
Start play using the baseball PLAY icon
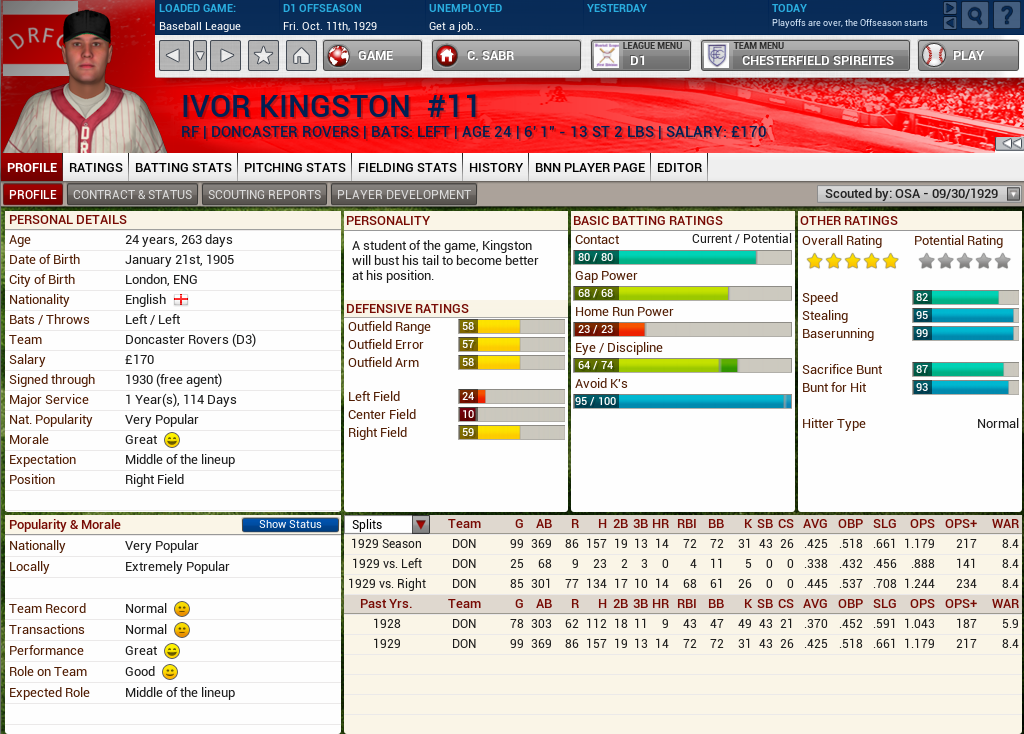(x=934, y=55)
